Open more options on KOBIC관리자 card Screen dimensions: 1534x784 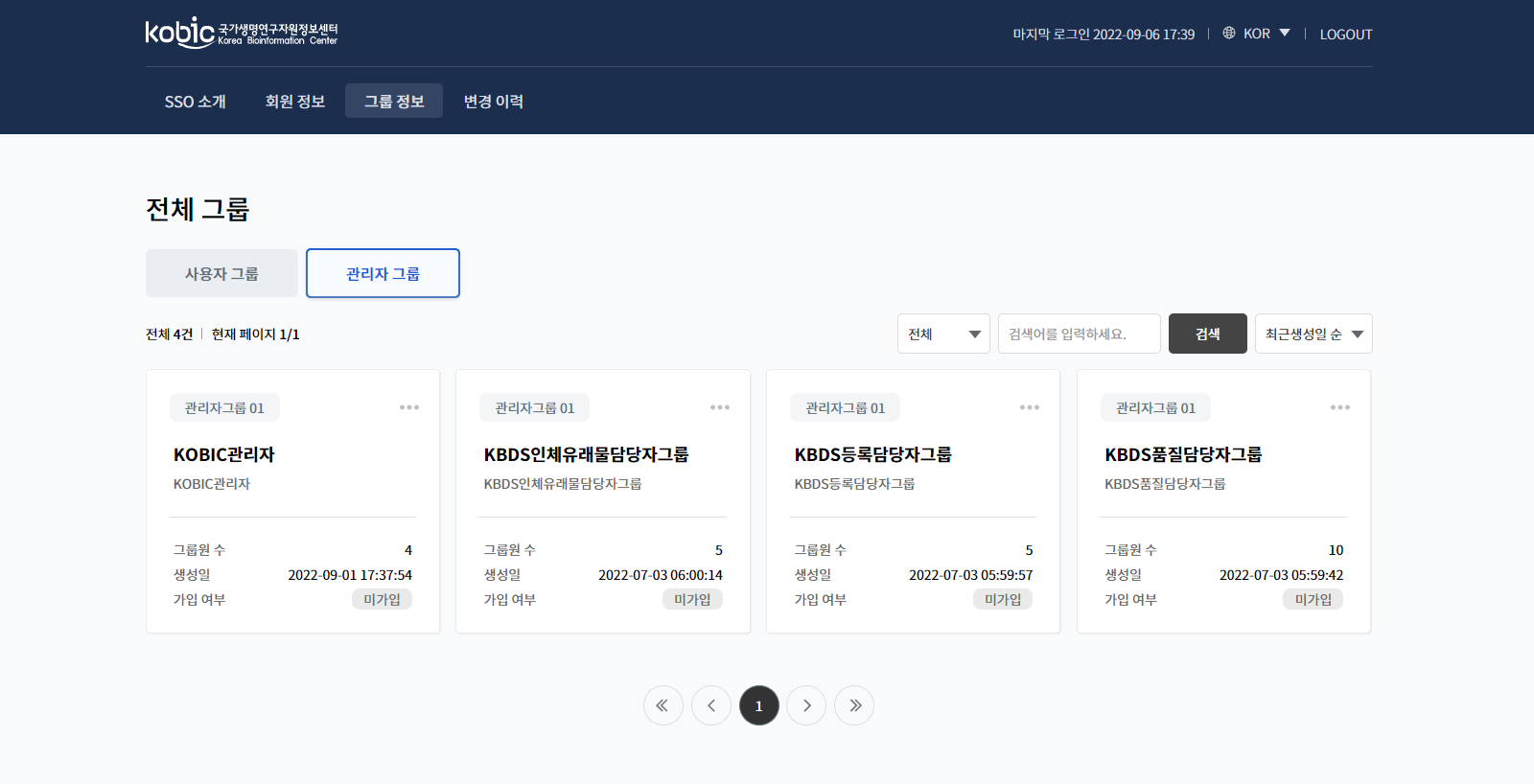pos(409,407)
